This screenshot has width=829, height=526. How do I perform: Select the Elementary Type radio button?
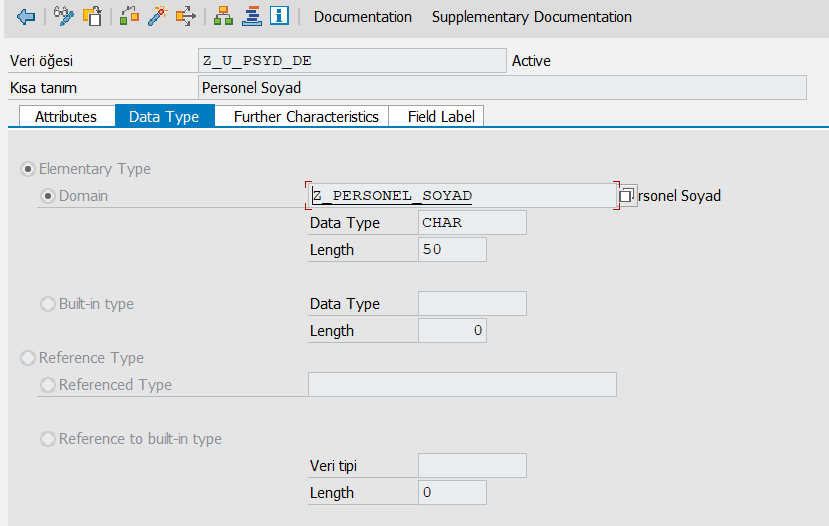pyautogui.click(x=28, y=169)
